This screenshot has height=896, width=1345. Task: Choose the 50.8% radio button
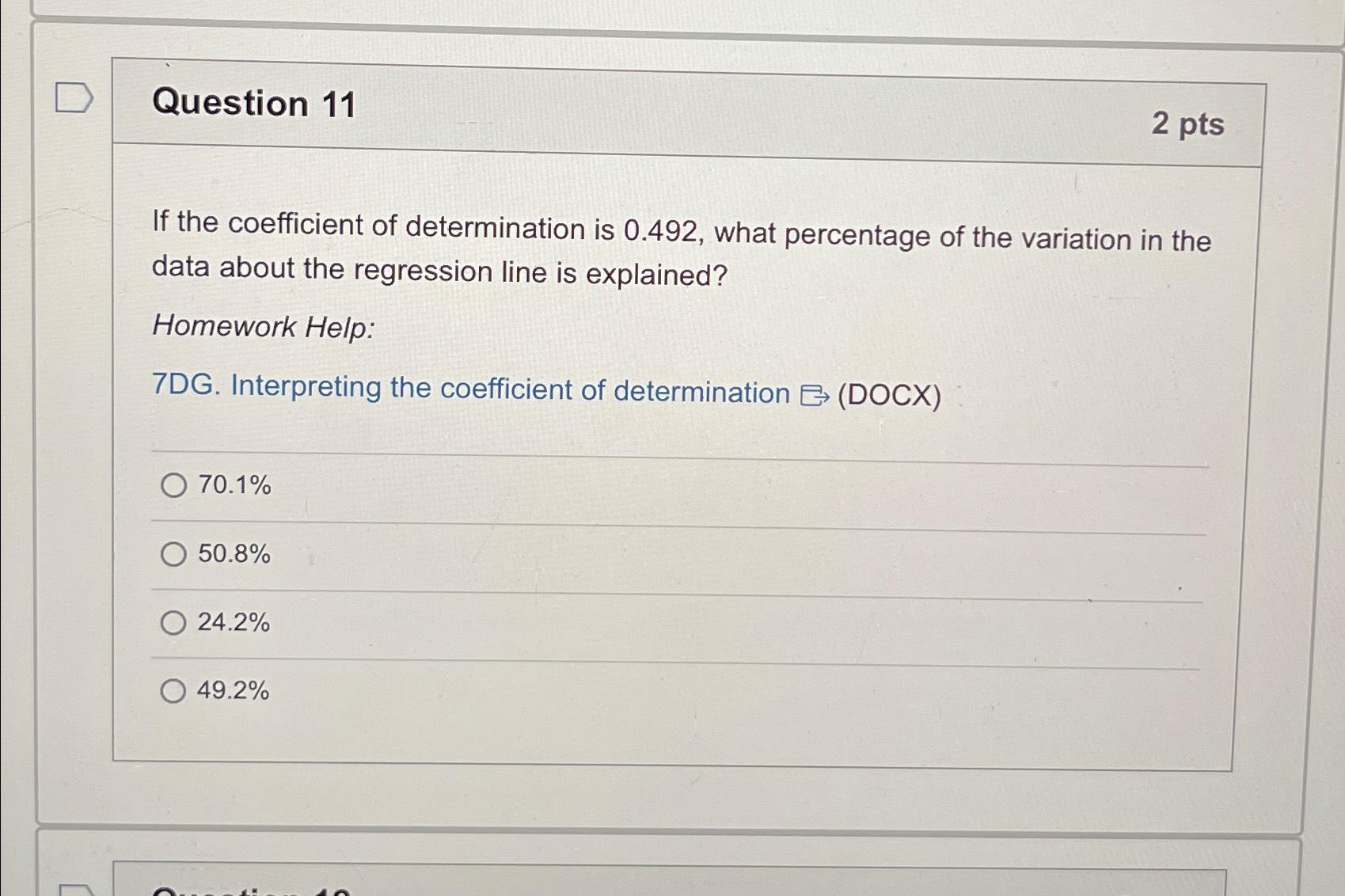[173, 554]
